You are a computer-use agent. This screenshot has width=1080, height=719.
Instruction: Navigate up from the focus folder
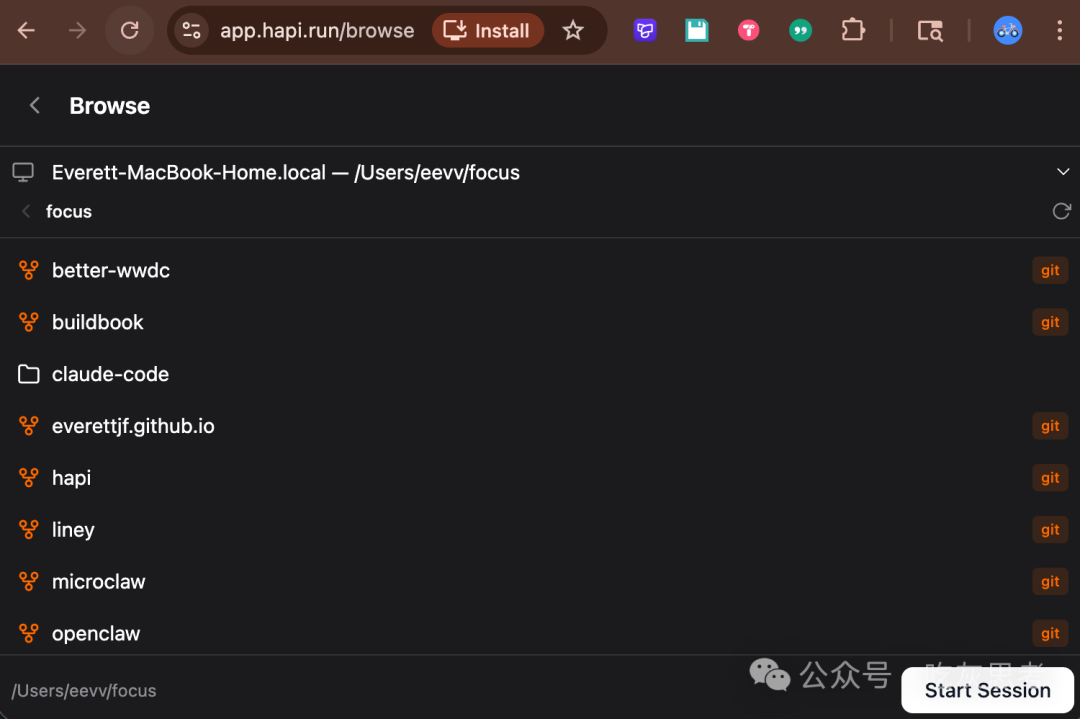[x=26, y=211]
